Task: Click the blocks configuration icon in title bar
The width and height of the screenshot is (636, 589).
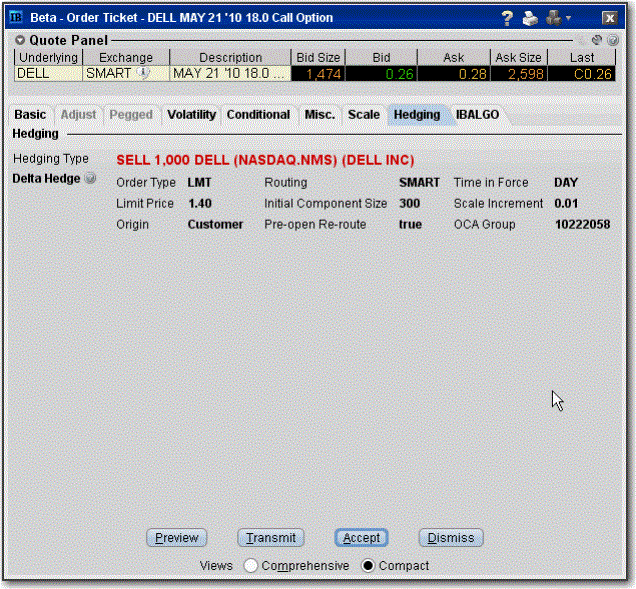Action: pyautogui.click(x=554, y=17)
